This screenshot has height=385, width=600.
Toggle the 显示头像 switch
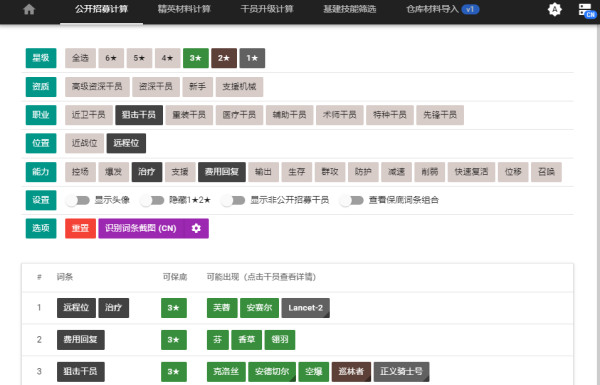(77, 200)
